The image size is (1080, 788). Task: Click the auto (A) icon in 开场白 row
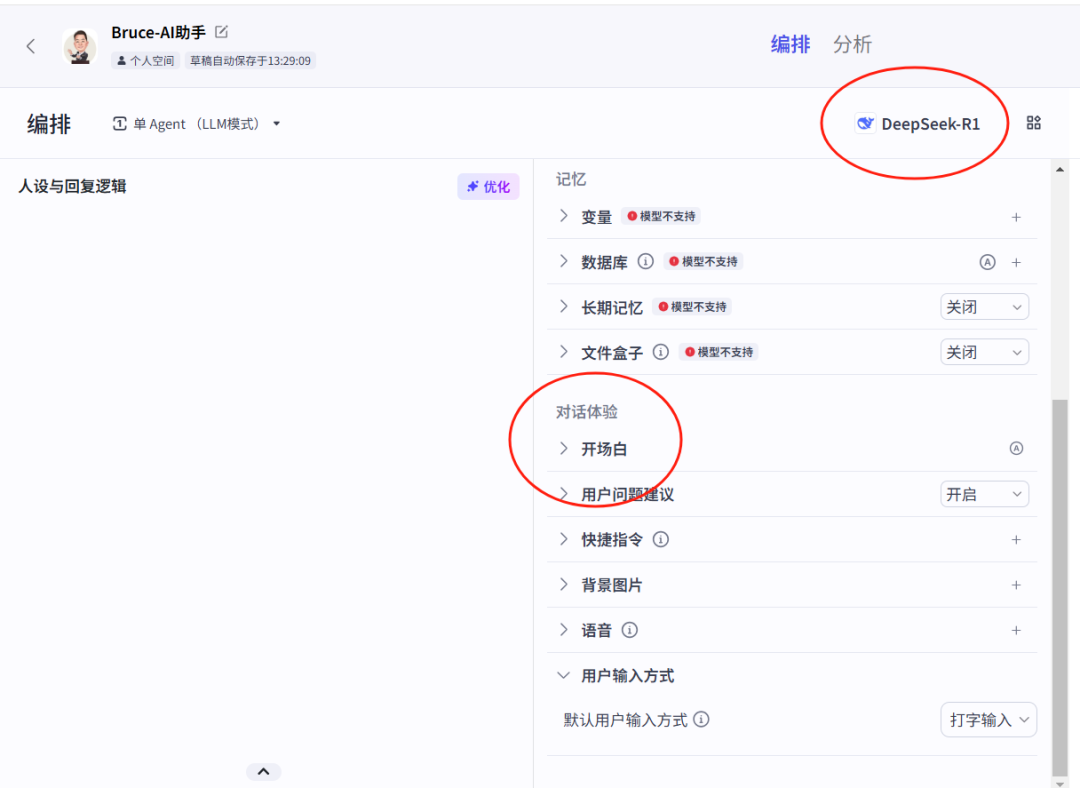click(x=1016, y=448)
